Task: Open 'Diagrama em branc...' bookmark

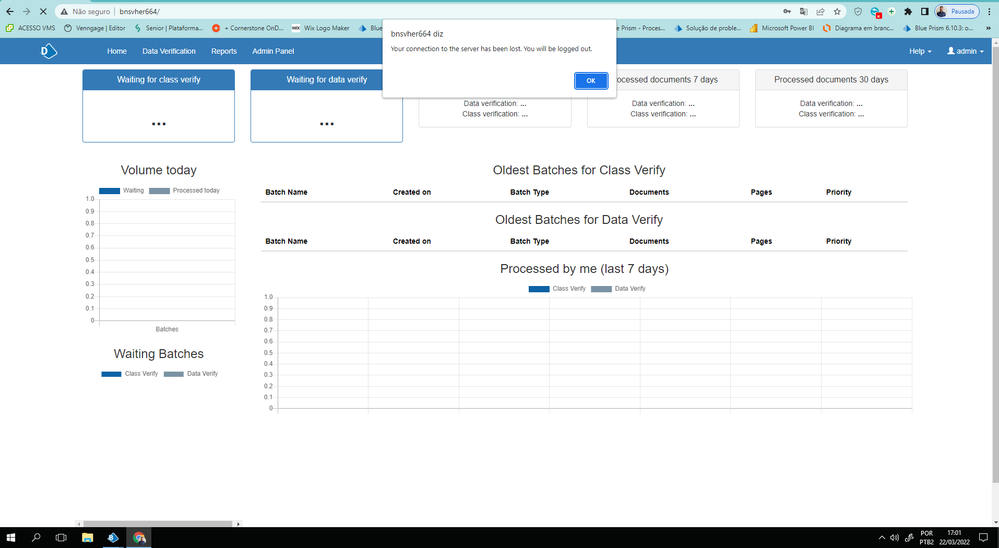Action: pyautogui.click(x=858, y=28)
